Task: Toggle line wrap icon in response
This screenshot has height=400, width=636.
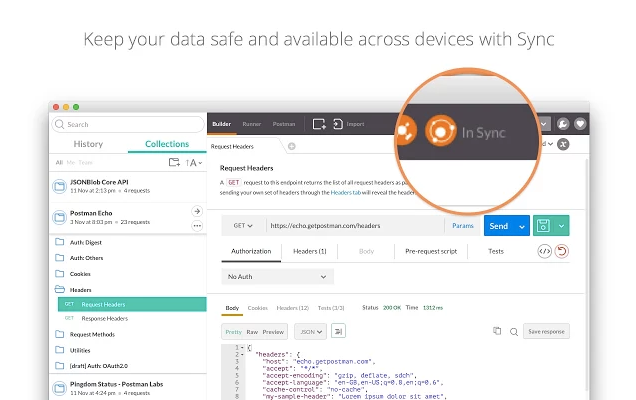Action: [x=338, y=331]
